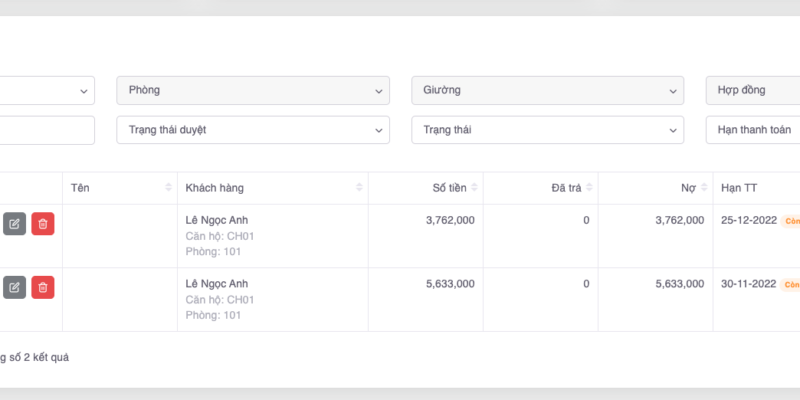Sort table by the Tên column icon
Screen dimensions: 800x400
(x=168, y=188)
